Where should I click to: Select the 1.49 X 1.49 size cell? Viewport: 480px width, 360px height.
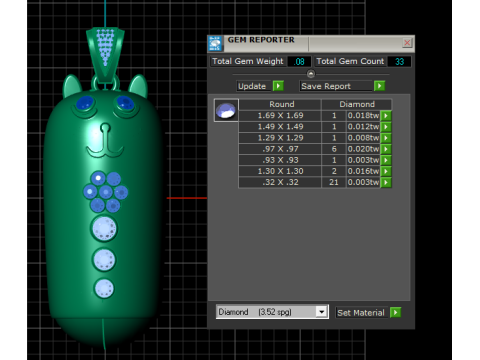point(280,127)
